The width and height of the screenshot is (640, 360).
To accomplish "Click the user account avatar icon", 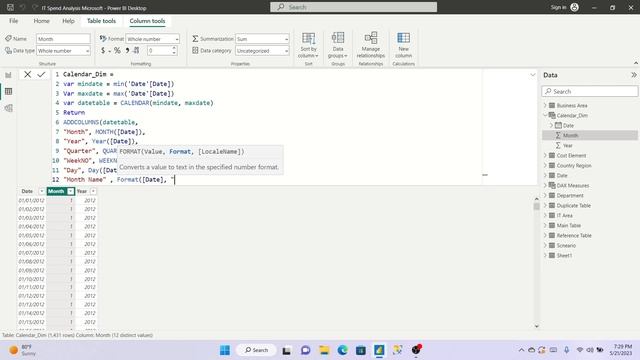I will point(574,7).
